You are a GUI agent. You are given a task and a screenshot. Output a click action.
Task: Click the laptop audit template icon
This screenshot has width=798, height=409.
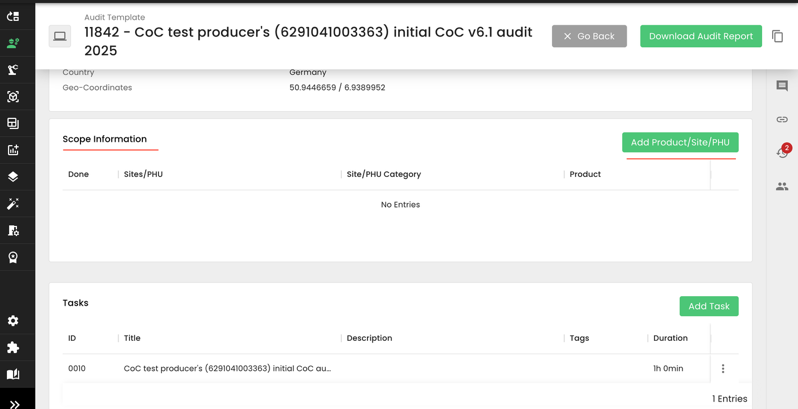pos(60,37)
